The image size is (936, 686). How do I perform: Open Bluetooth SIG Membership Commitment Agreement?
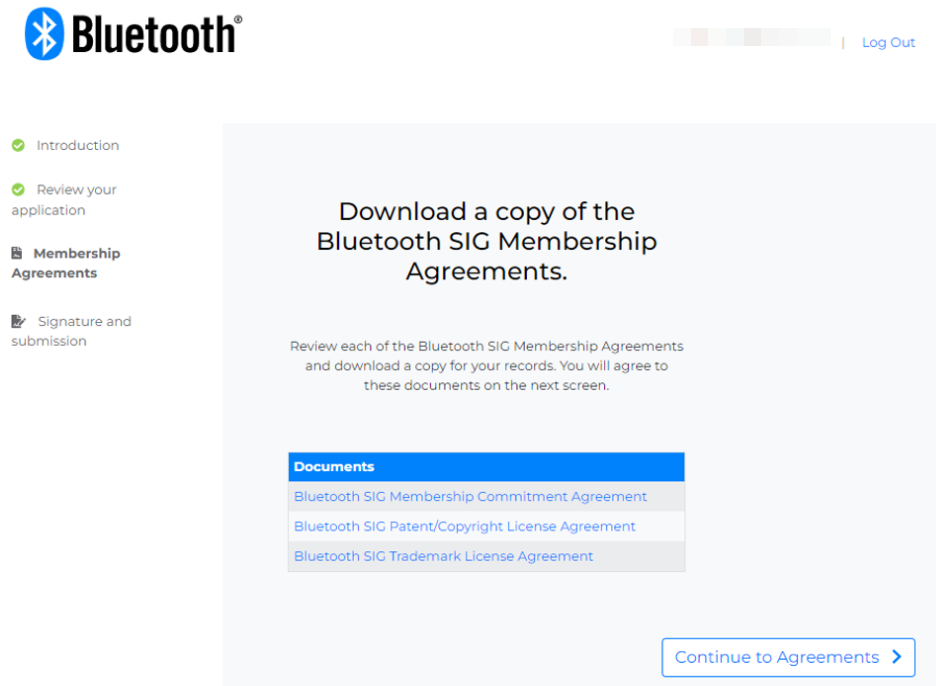pyautogui.click(x=470, y=496)
